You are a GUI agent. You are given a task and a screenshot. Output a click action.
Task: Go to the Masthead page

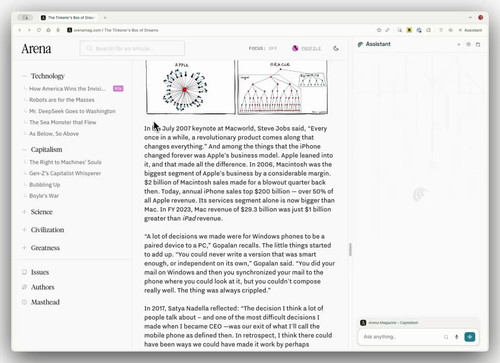(x=45, y=302)
